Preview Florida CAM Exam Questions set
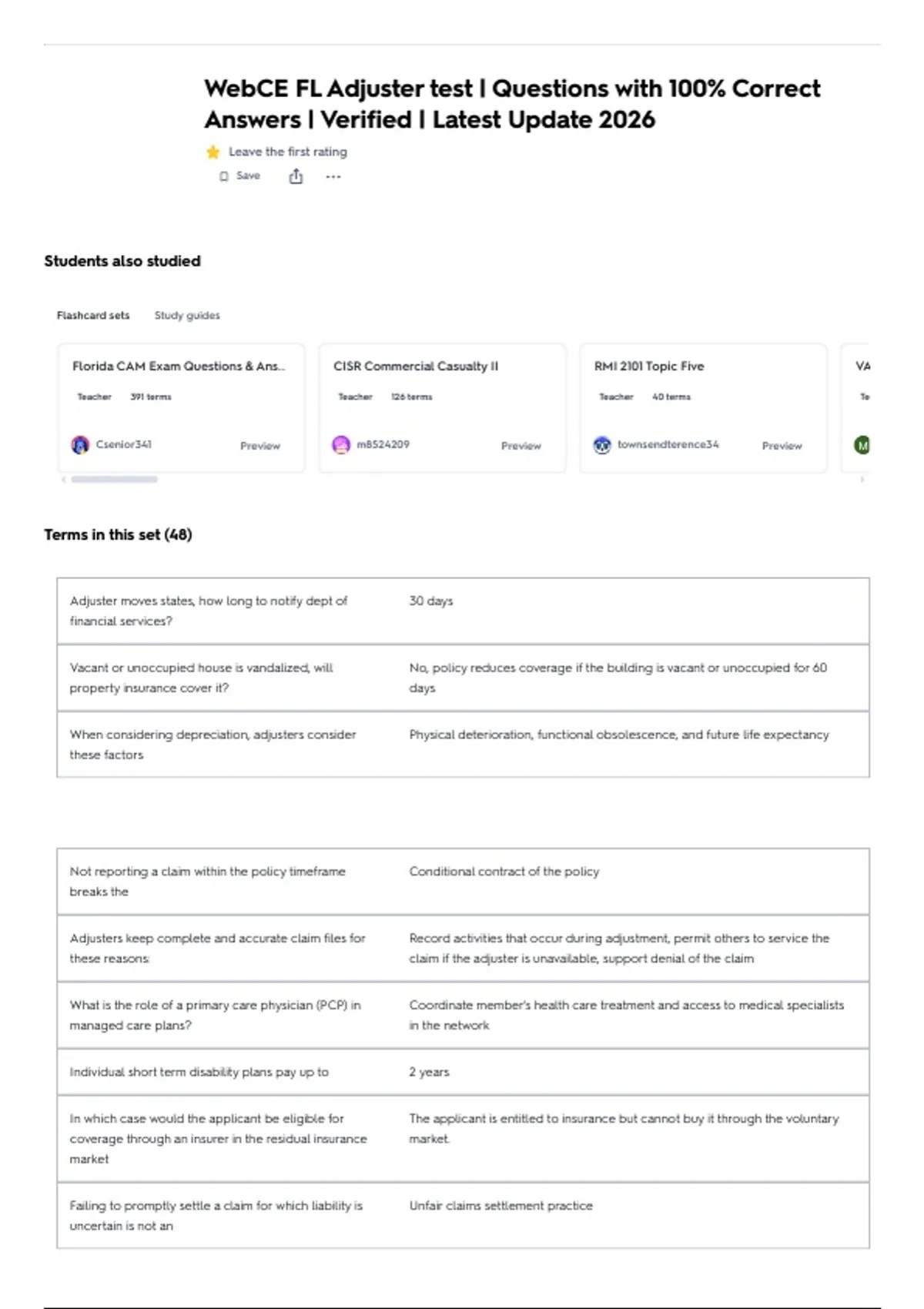924x1309 pixels. [260, 446]
